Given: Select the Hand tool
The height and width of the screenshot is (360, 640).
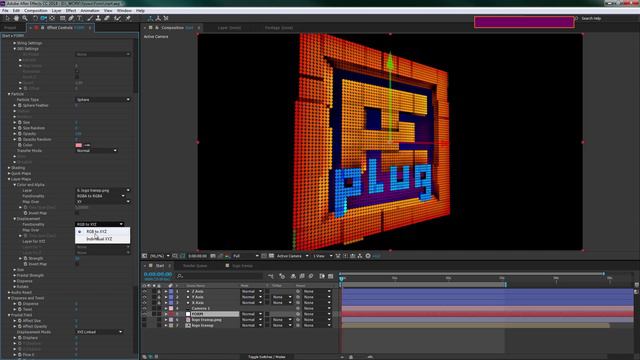Looking at the screenshot, I should tap(16, 18).
